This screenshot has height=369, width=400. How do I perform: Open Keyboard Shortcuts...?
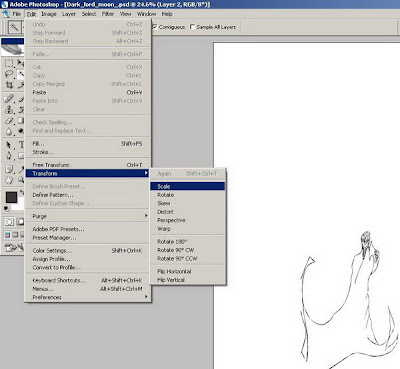coord(87,280)
